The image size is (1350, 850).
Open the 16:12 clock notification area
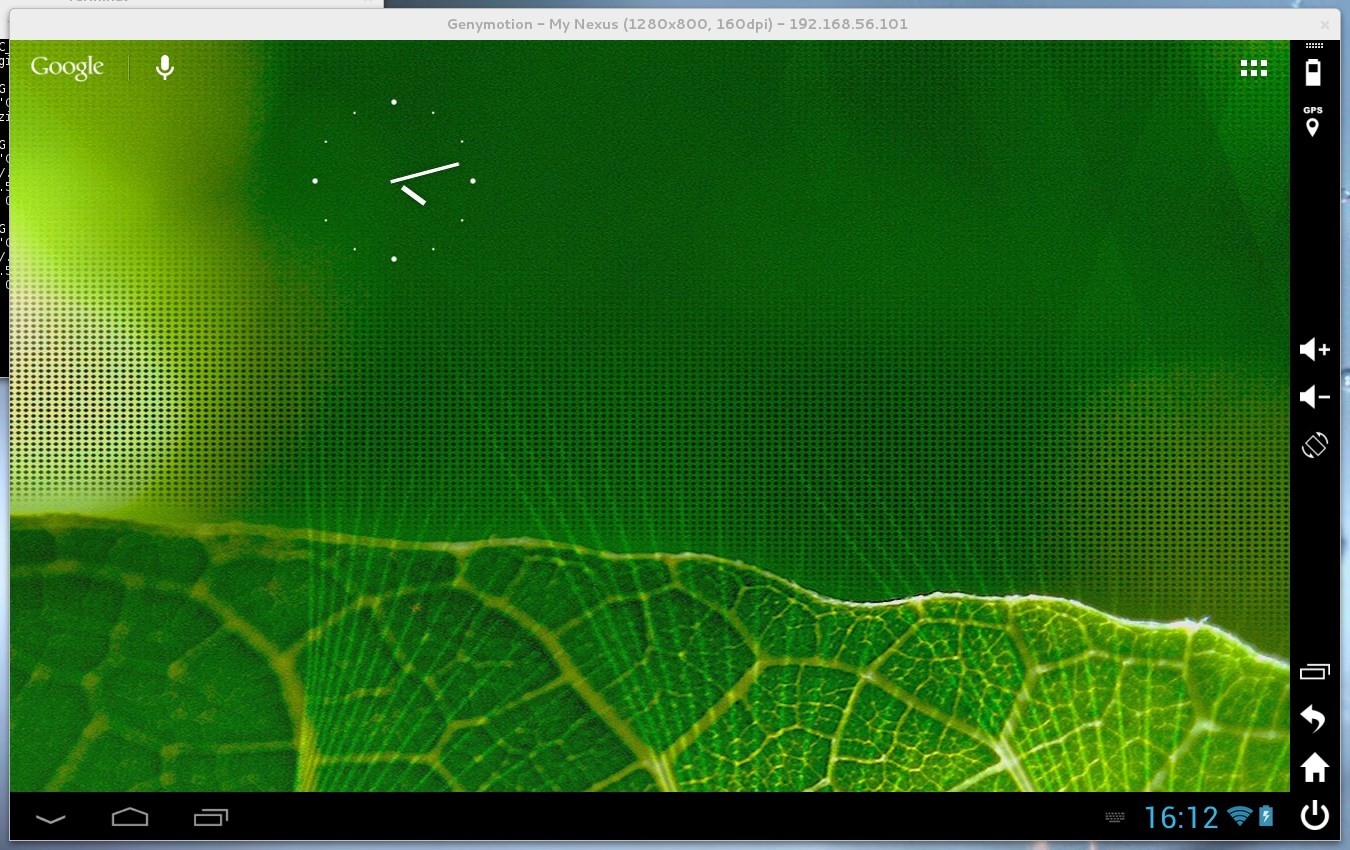click(x=1181, y=817)
